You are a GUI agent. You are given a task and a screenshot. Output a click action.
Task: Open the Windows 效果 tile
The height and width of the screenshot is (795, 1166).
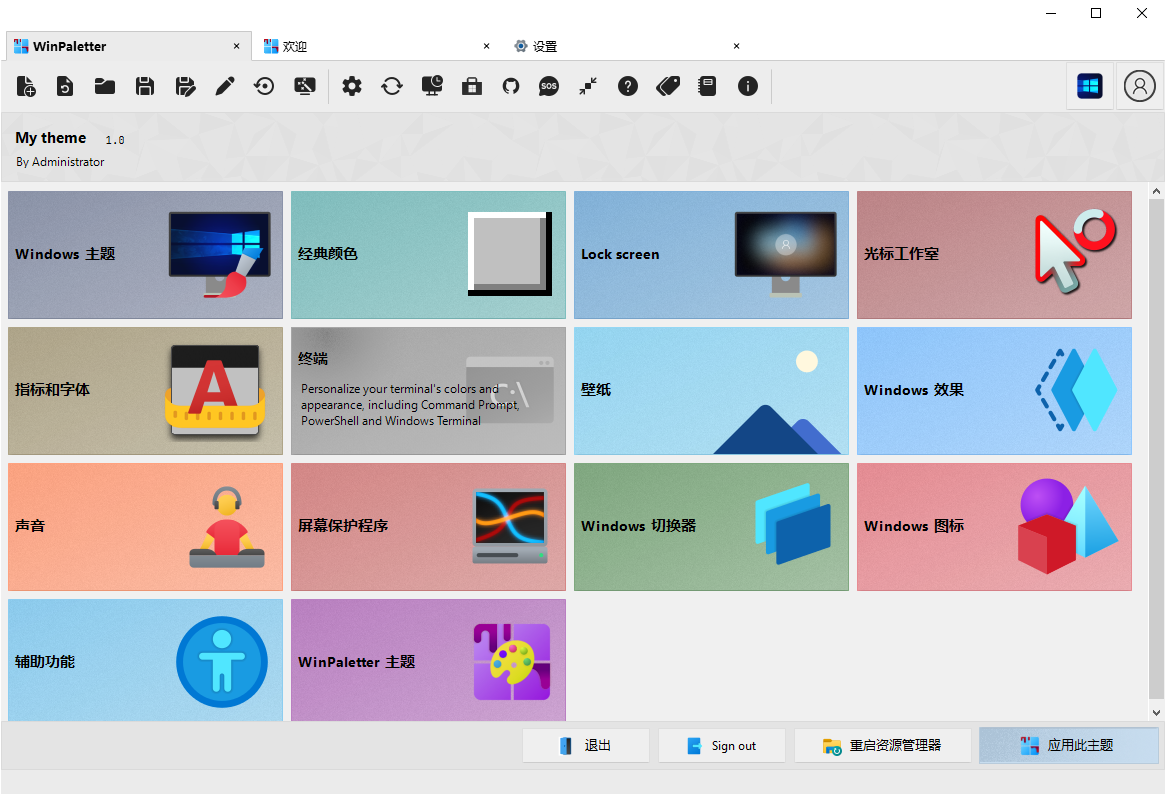[994, 391]
